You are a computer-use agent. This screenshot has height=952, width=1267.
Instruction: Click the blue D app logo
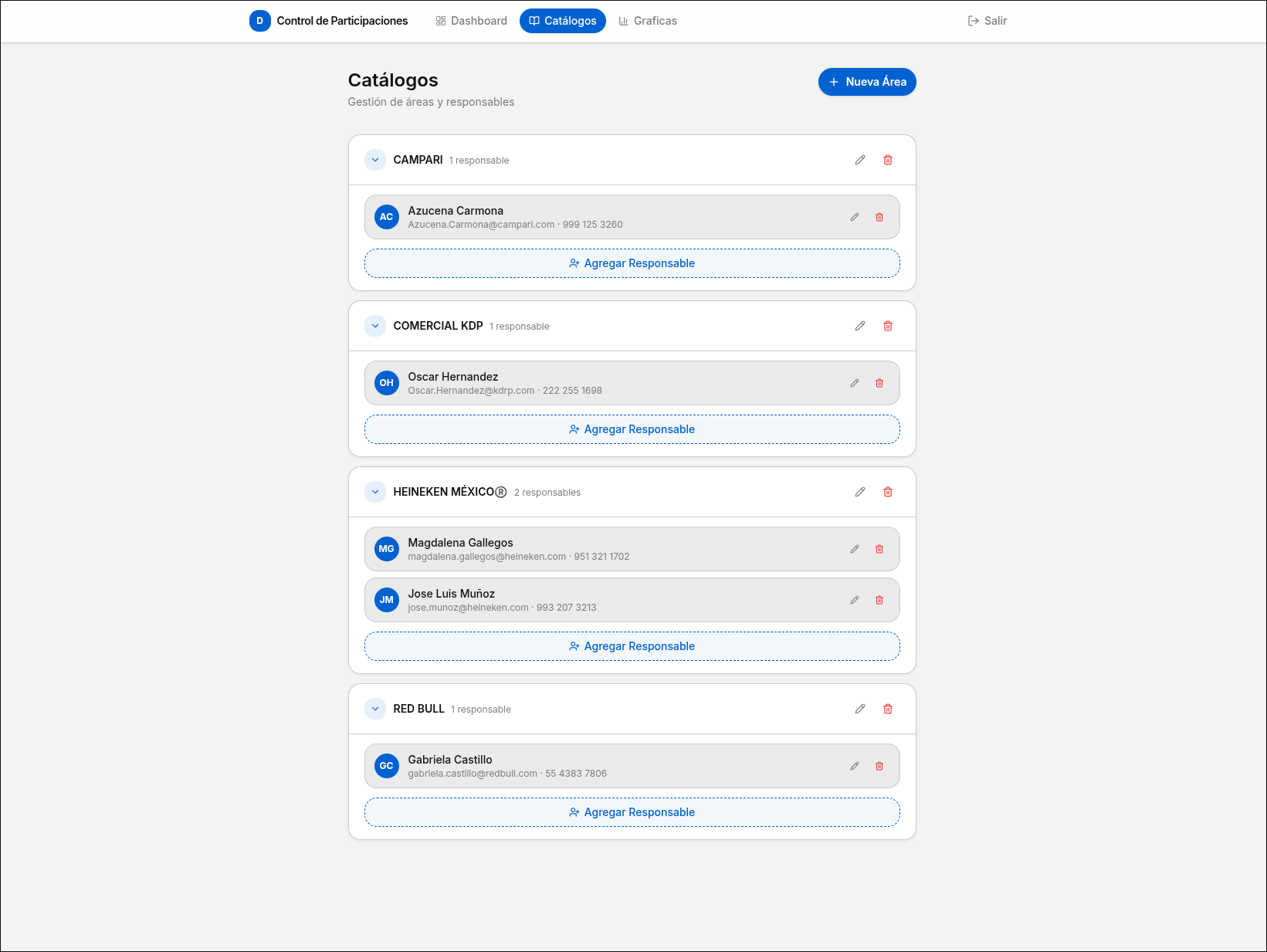260,21
